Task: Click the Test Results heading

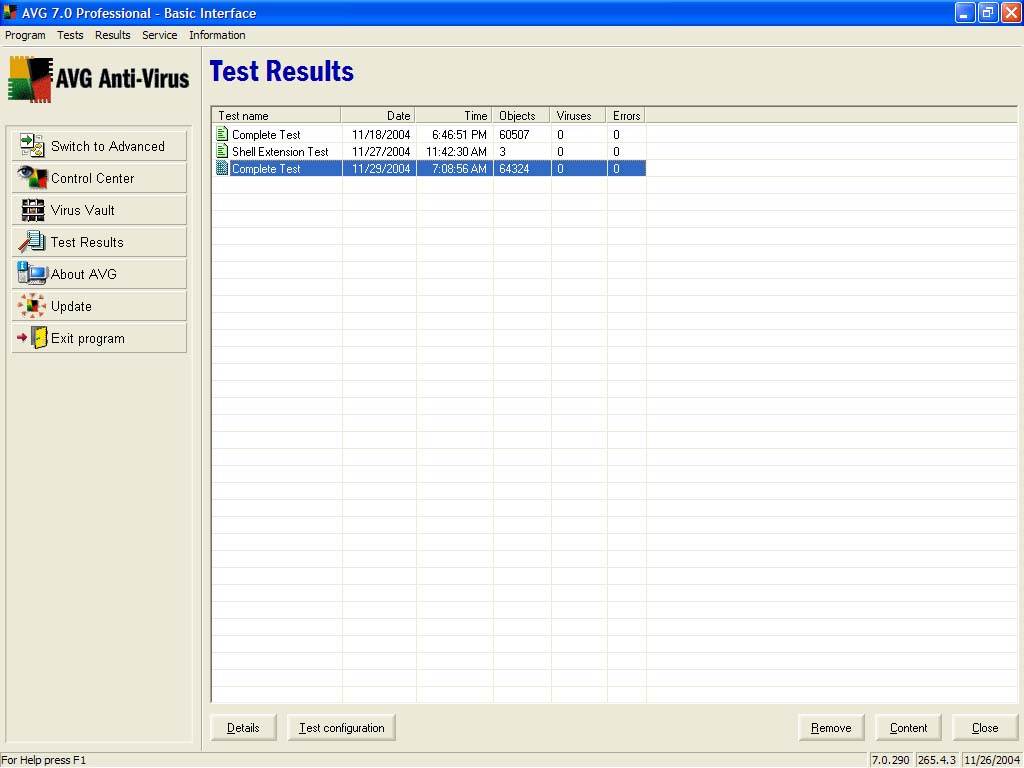Action: click(281, 71)
